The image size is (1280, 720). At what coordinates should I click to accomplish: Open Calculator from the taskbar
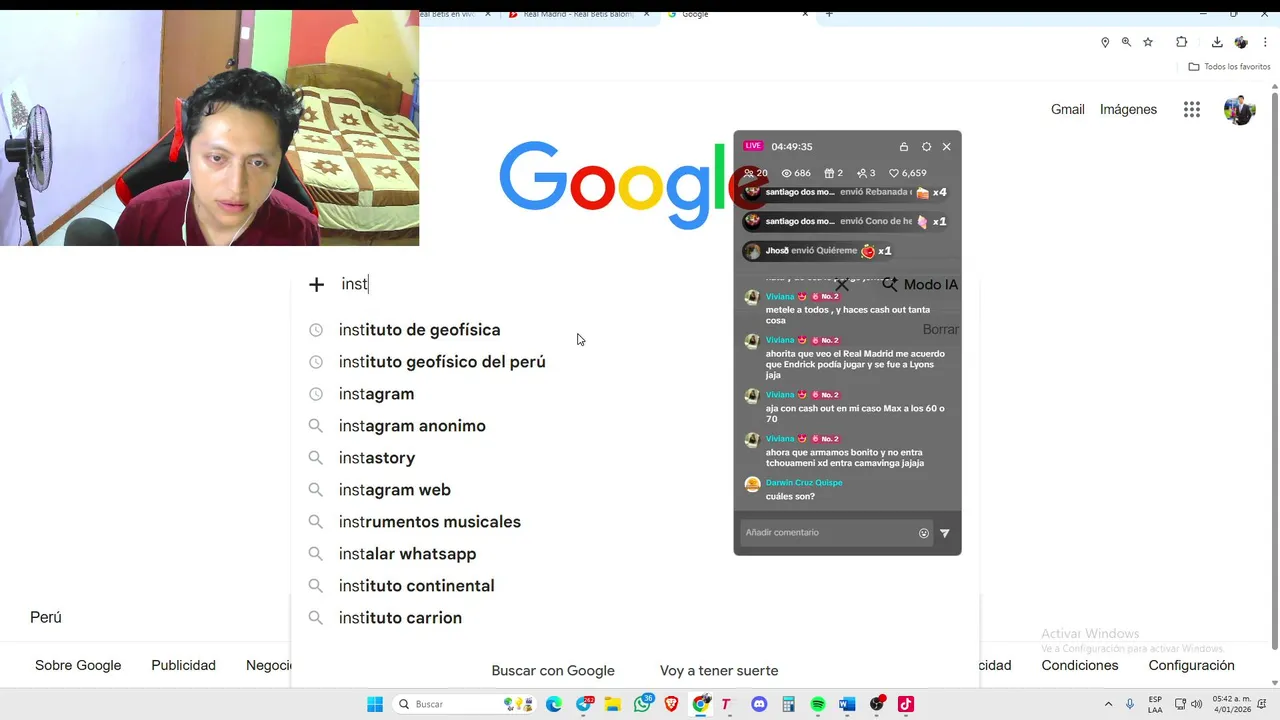point(788,704)
